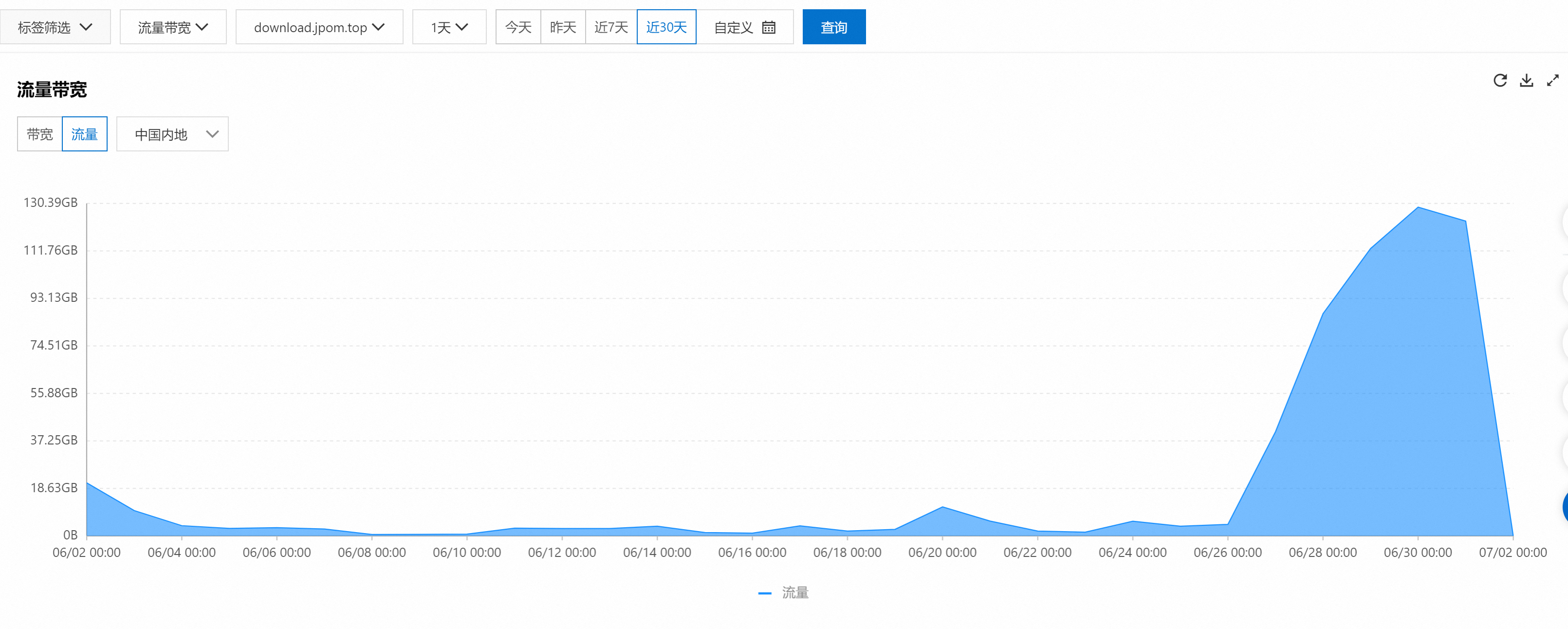Click the 查询 button
This screenshot has width=1568, height=629.
[x=834, y=27]
